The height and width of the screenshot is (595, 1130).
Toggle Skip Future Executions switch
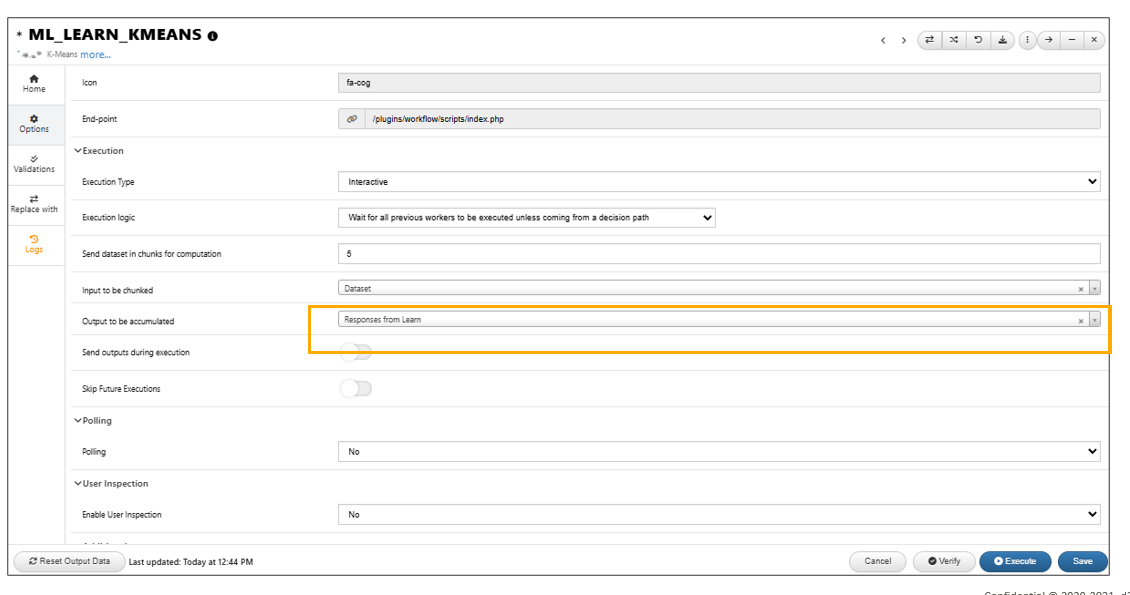point(356,389)
